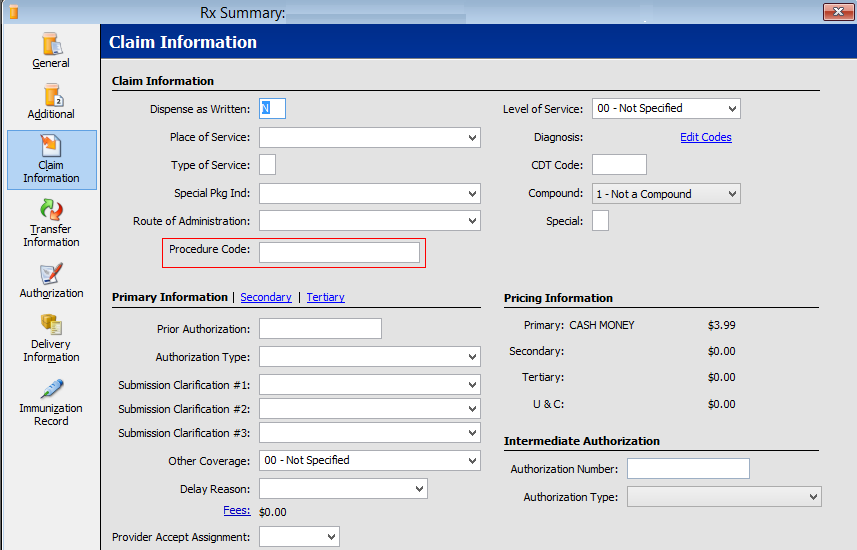The height and width of the screenshot is (550, 857).
Task: Open the General section icon
Action: coord(52,44)
